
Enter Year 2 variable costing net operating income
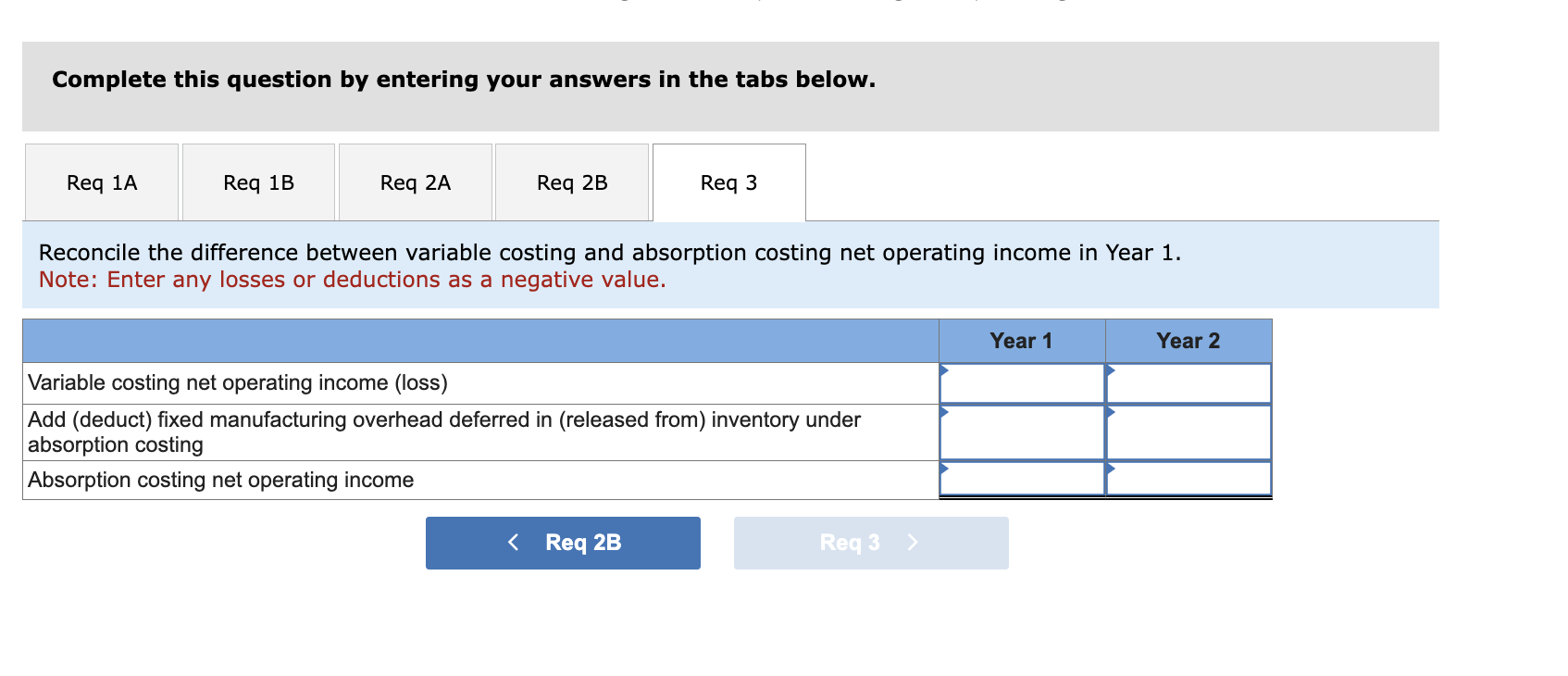tap(1188, 382)
